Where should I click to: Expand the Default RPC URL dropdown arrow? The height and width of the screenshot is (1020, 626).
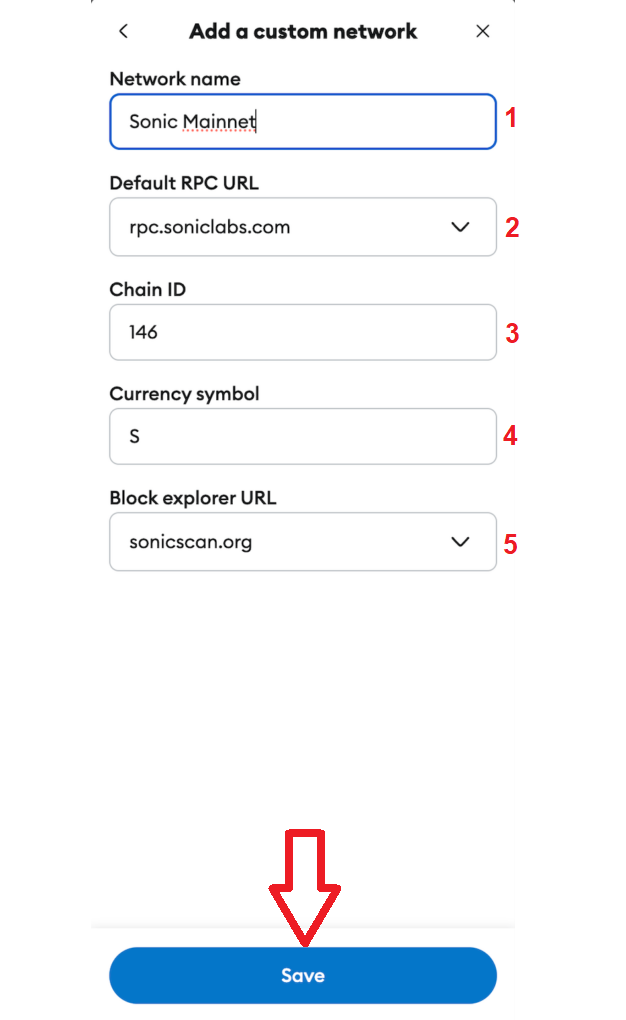[x=460, y=227]
